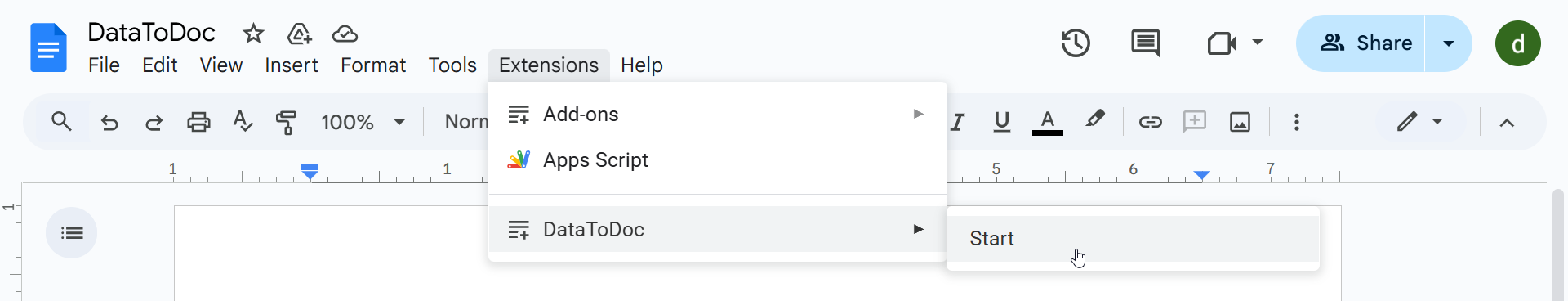Expand the Share options dropdown arrow

pos(1449,43)
